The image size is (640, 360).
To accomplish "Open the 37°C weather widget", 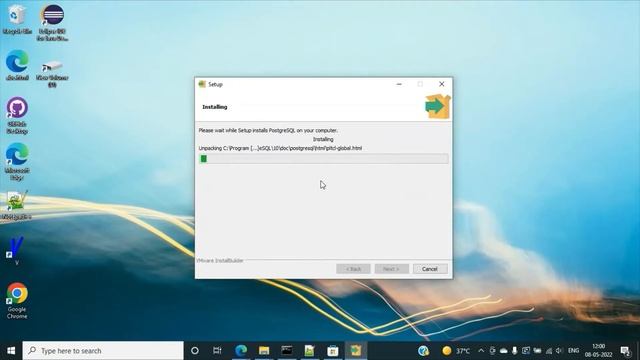I will click(456, 351).
